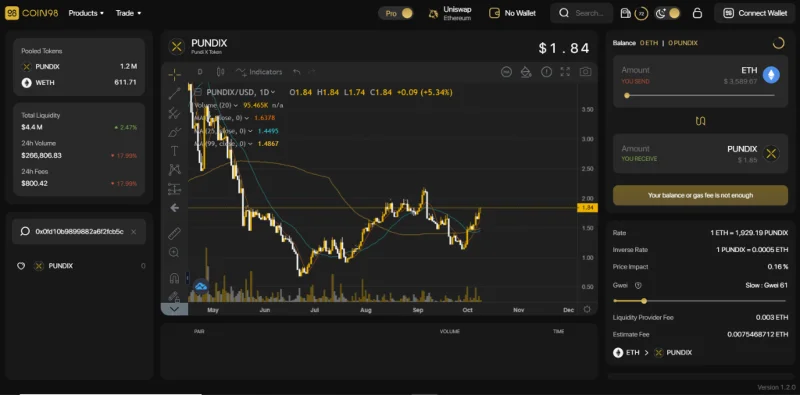Collapse the drawing toolbar with bottom chevron

coord(174,309)
